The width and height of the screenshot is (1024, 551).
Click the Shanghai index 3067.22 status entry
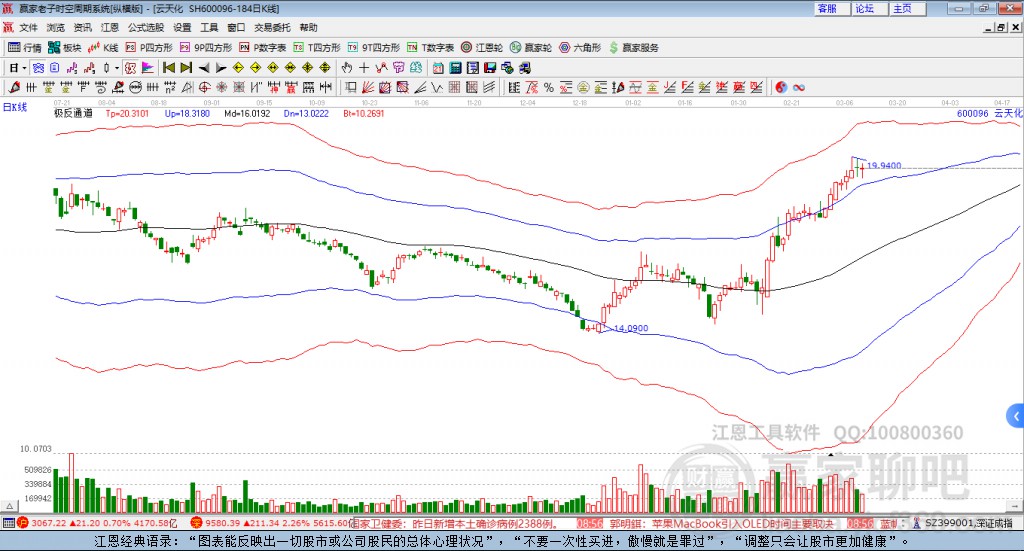pyautogui.click(x=98, y=523)
